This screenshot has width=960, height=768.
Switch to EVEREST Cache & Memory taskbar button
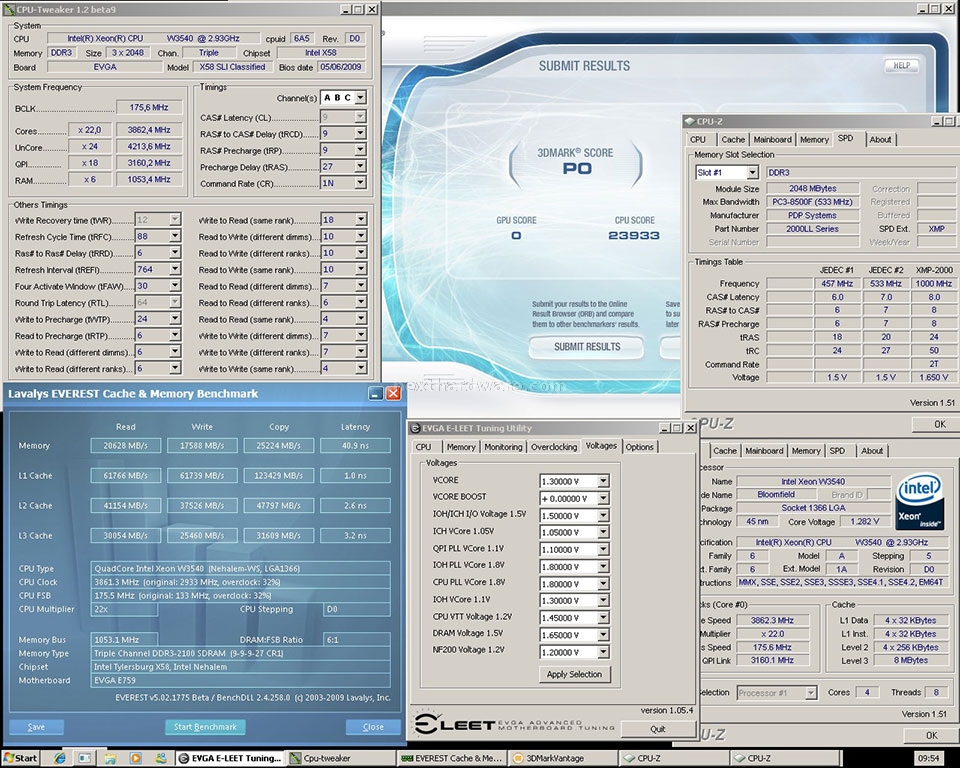pyautogui.click(x=452, y=758)
